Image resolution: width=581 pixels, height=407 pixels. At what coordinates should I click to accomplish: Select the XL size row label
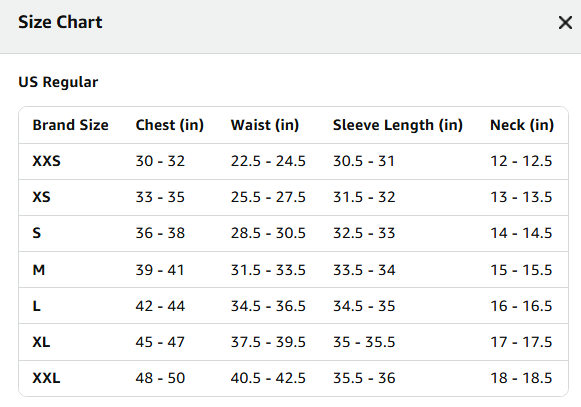[x=41, y=342]
